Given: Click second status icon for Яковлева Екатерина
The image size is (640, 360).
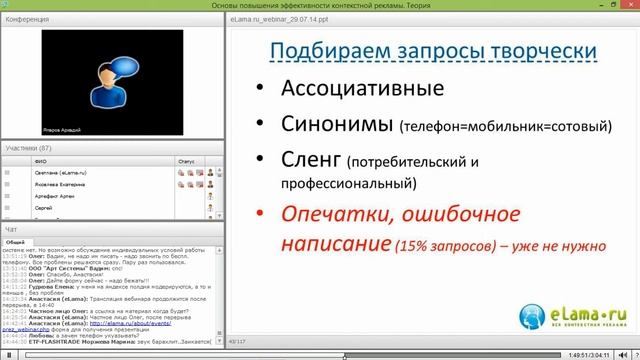Looking at the screenshot, I should pyautogui.click(x=190, y=185).
